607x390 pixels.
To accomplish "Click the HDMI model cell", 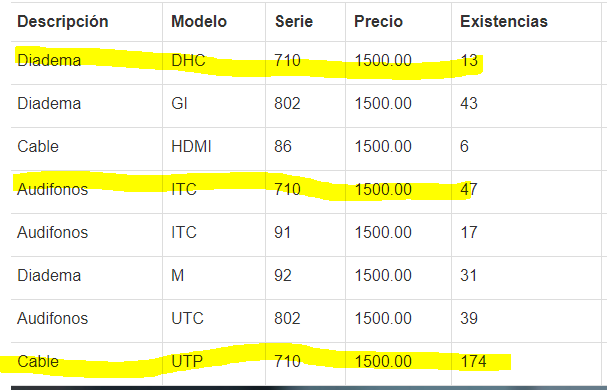I will (191, 146).
